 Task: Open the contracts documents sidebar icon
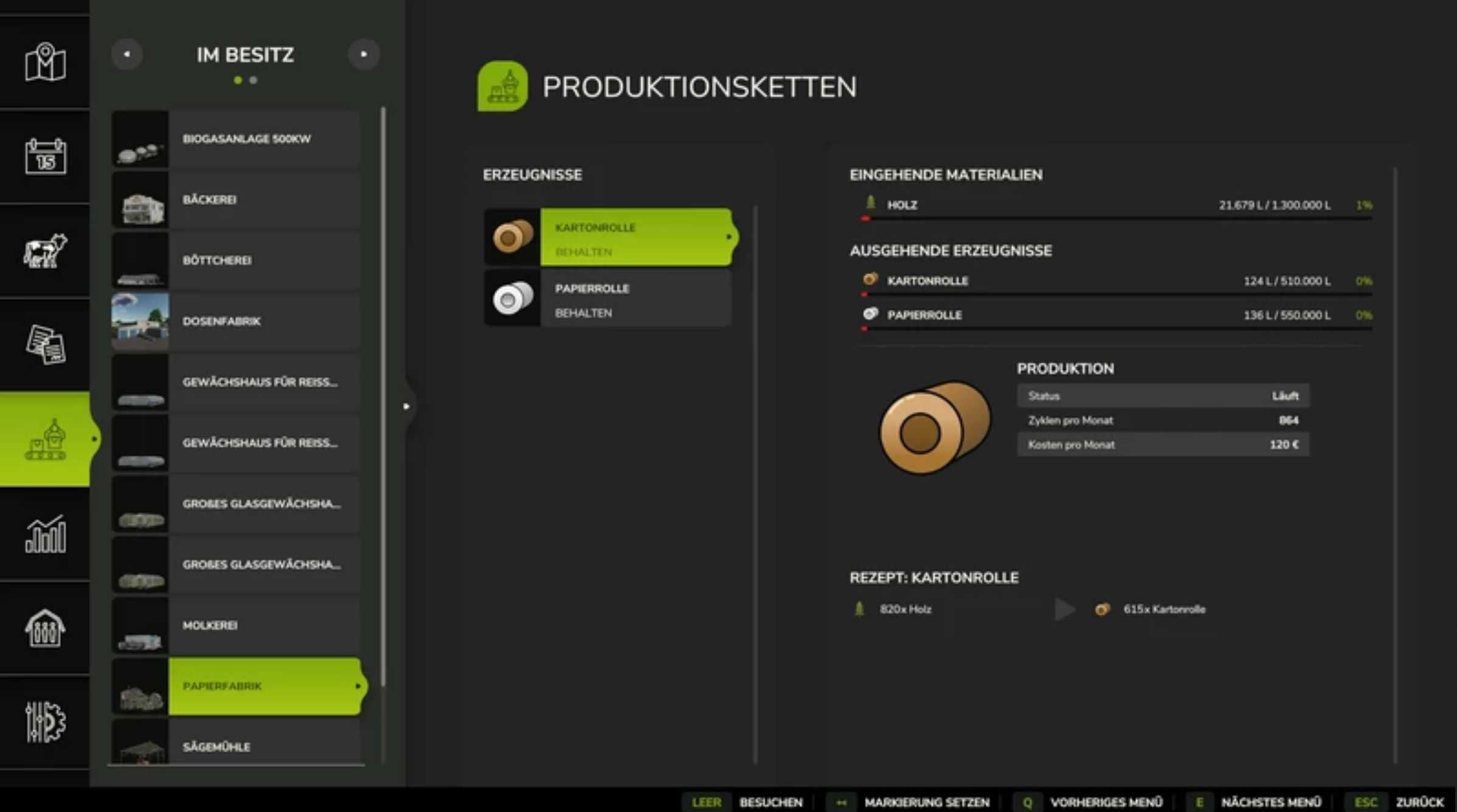pyautogui.click(x=45, y=344)
